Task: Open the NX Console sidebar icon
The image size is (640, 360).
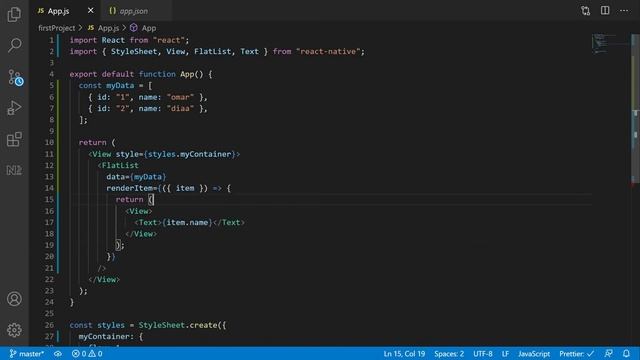Action: pyautogui.click(x=14, y=170)
